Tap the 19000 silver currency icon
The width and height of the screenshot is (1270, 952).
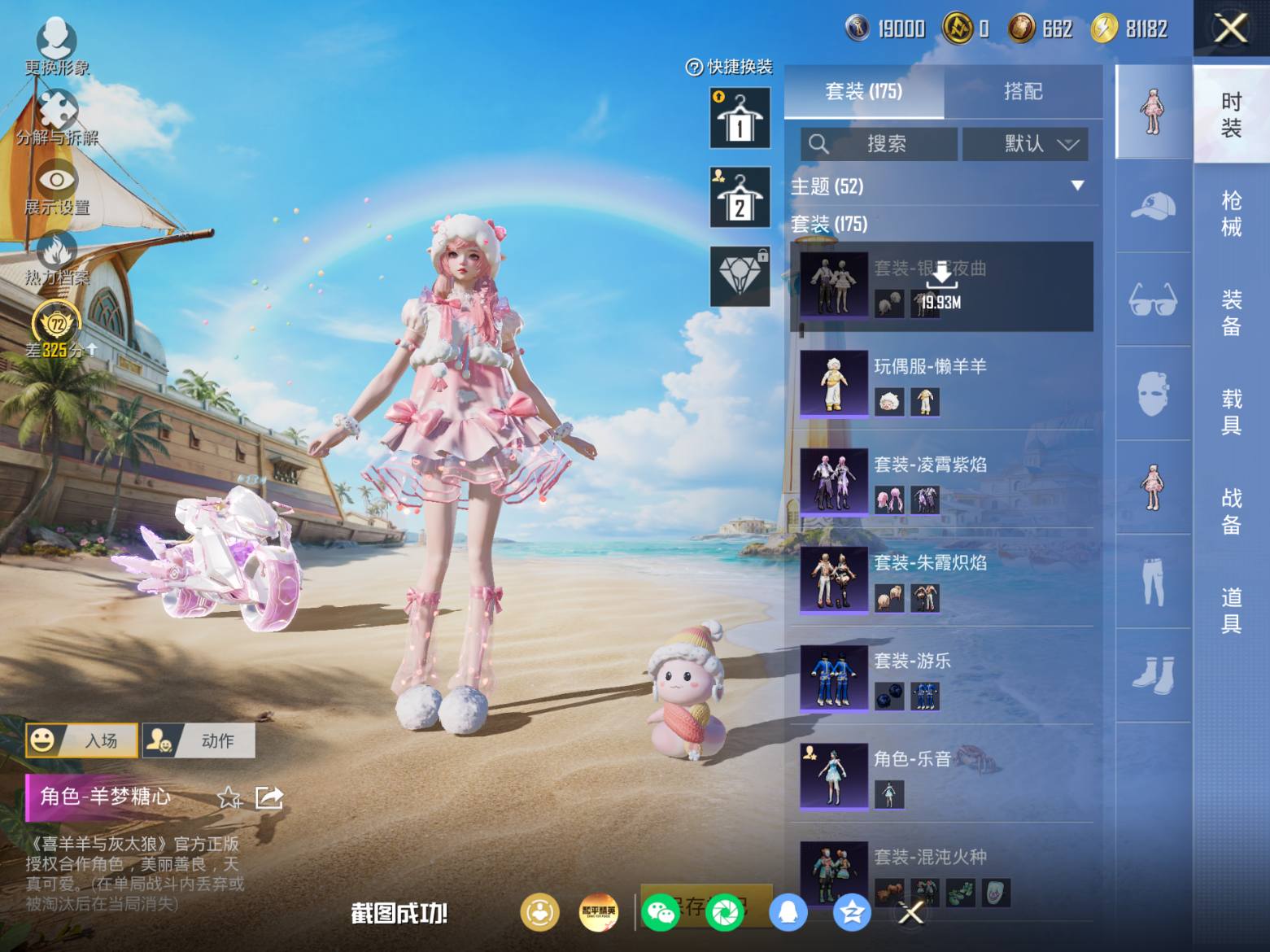pos(858,28)
